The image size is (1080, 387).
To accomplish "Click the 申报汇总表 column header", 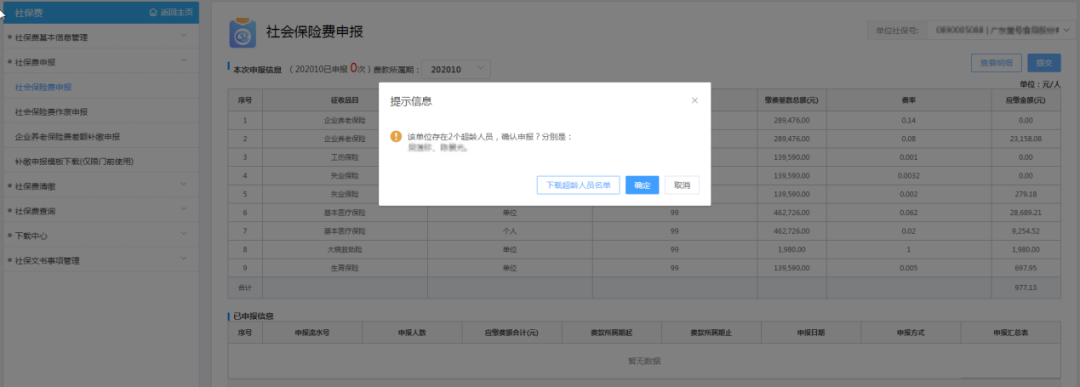I will [x=1010, y=332].
